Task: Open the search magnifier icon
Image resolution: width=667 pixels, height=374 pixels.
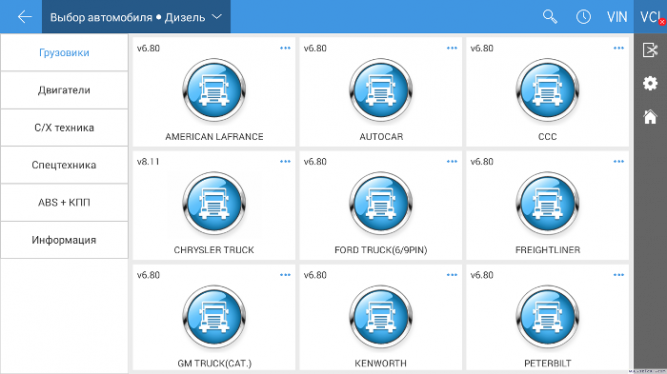Action: [x=550, y=17]
